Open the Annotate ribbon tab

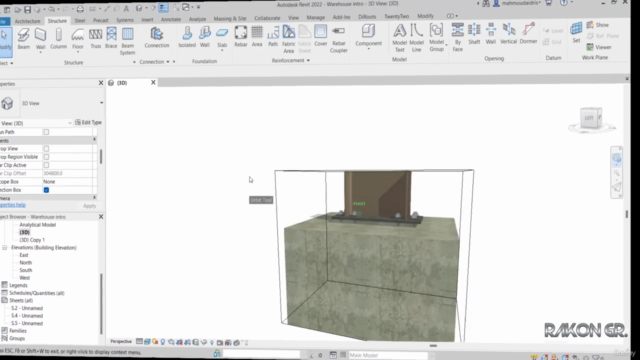pos(171,20)
